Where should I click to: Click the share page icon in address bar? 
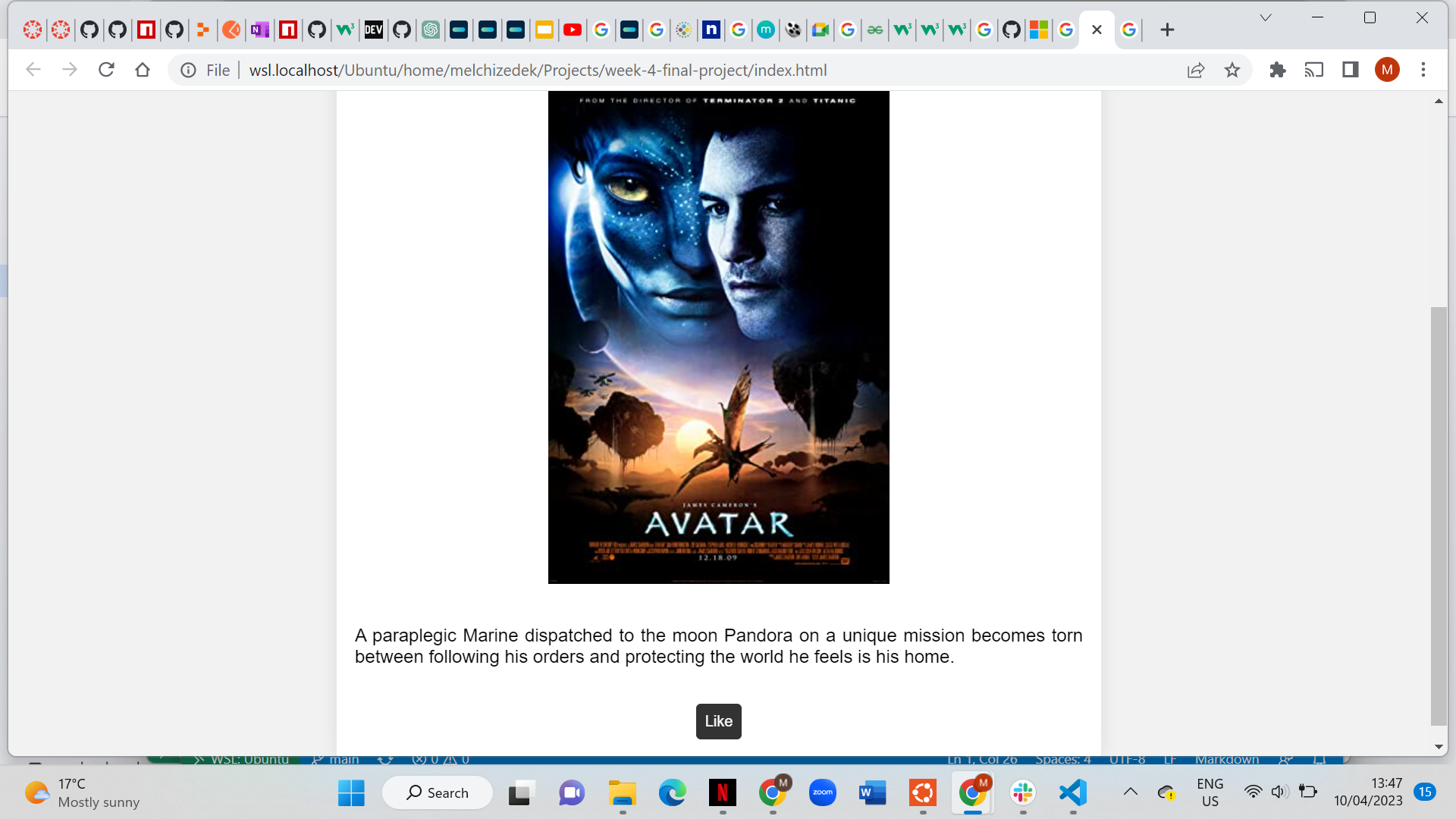coord(1196,70)
